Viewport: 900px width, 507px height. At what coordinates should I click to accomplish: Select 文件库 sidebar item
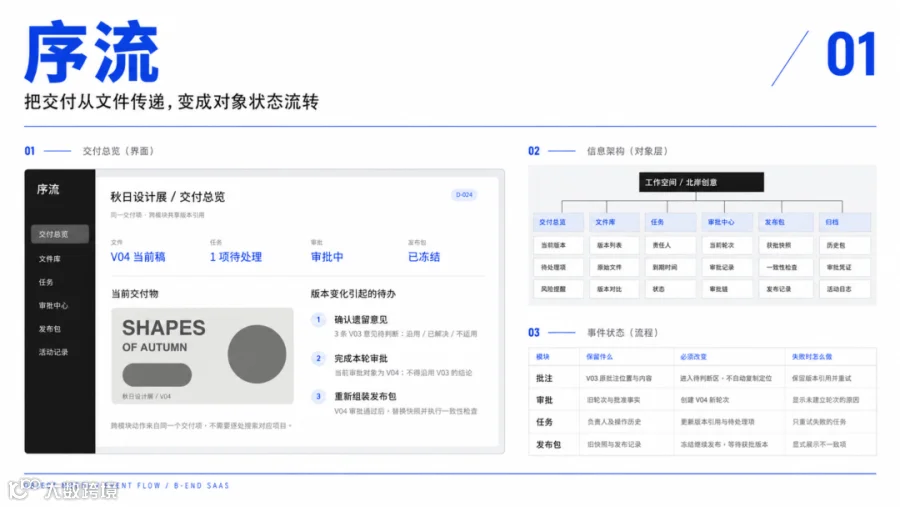pyautogui.click(x=50, y=259)
